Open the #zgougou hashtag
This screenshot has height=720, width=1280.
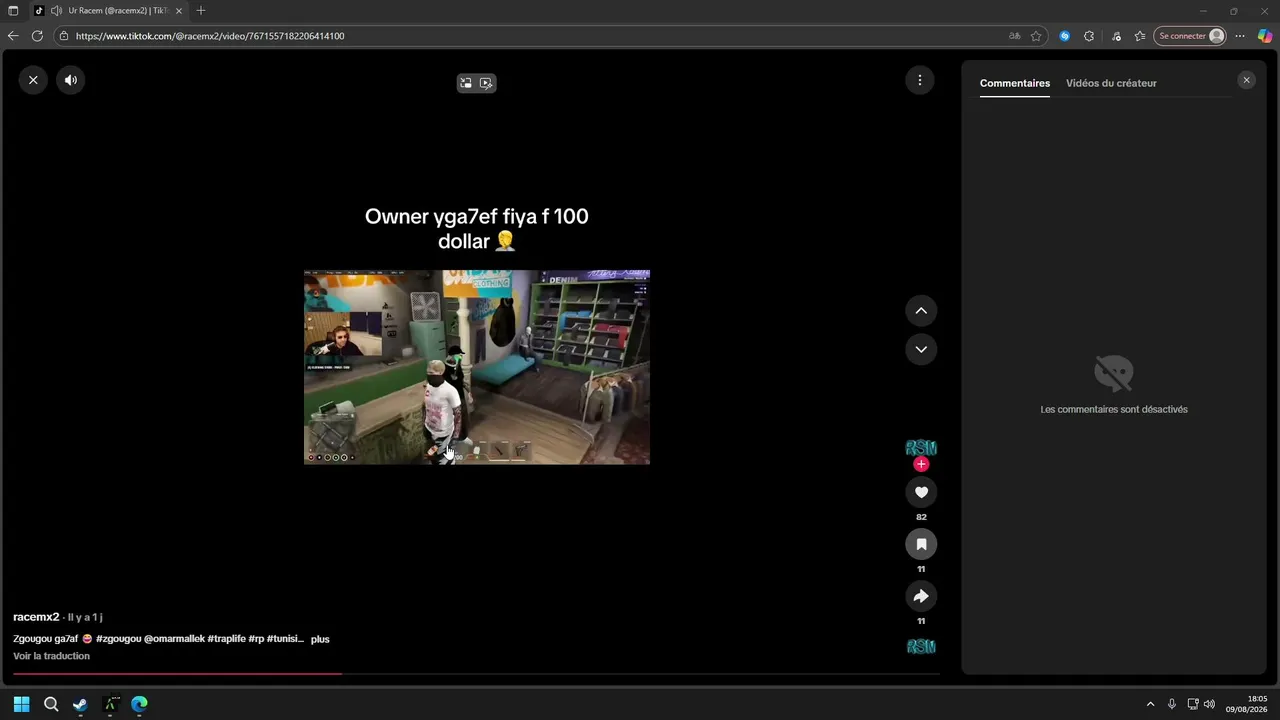point(118,639)
